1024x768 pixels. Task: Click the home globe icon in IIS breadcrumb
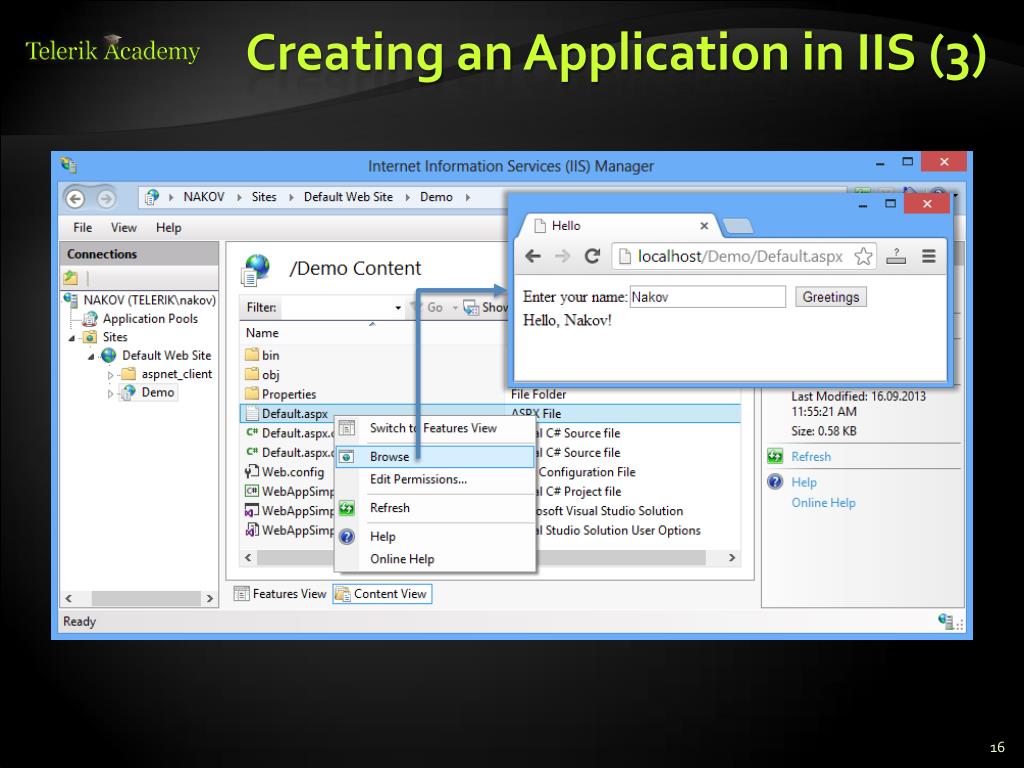[x=152, y=197]
